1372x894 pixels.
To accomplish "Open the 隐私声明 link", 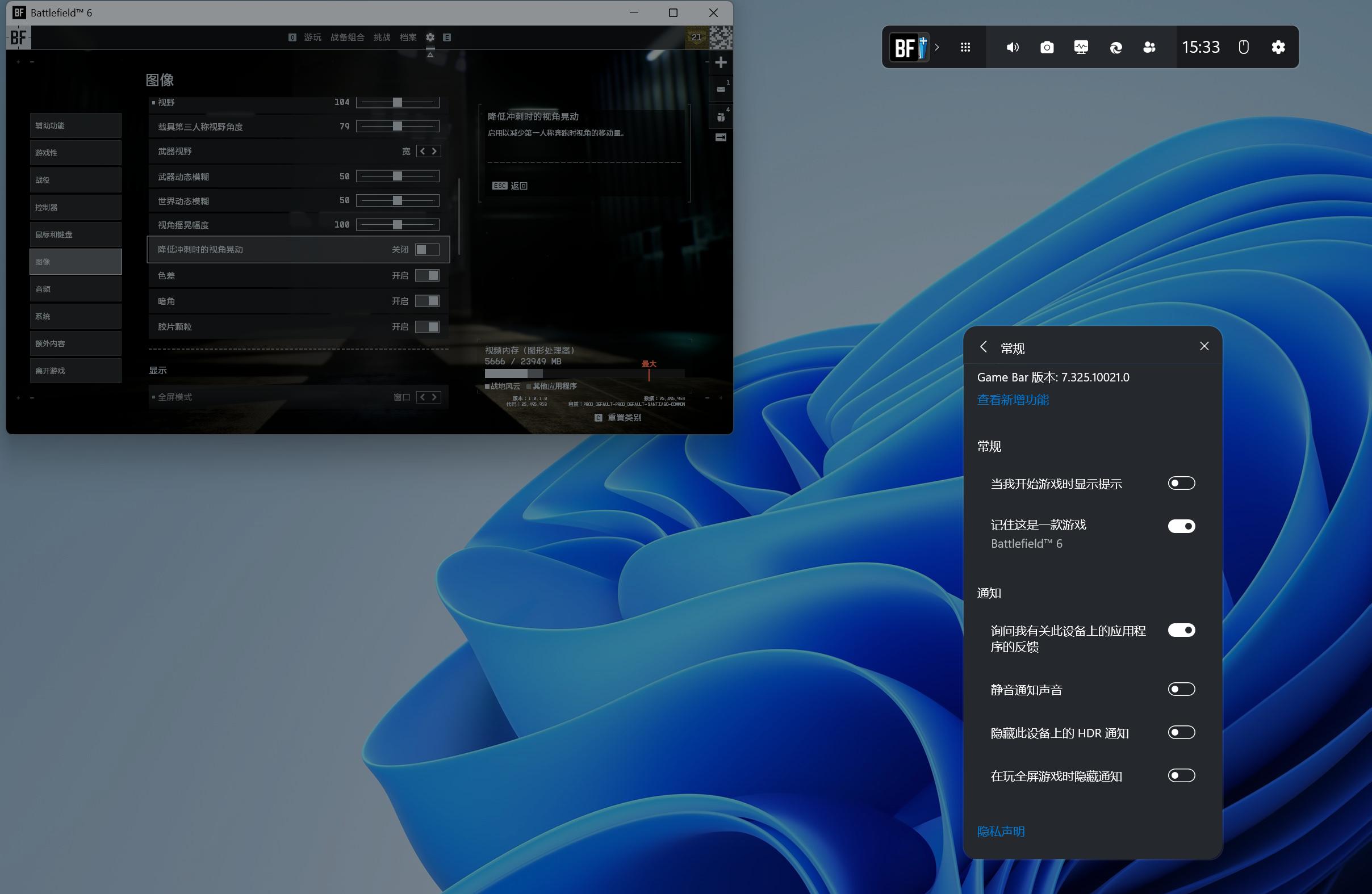I will [1001, 831].
